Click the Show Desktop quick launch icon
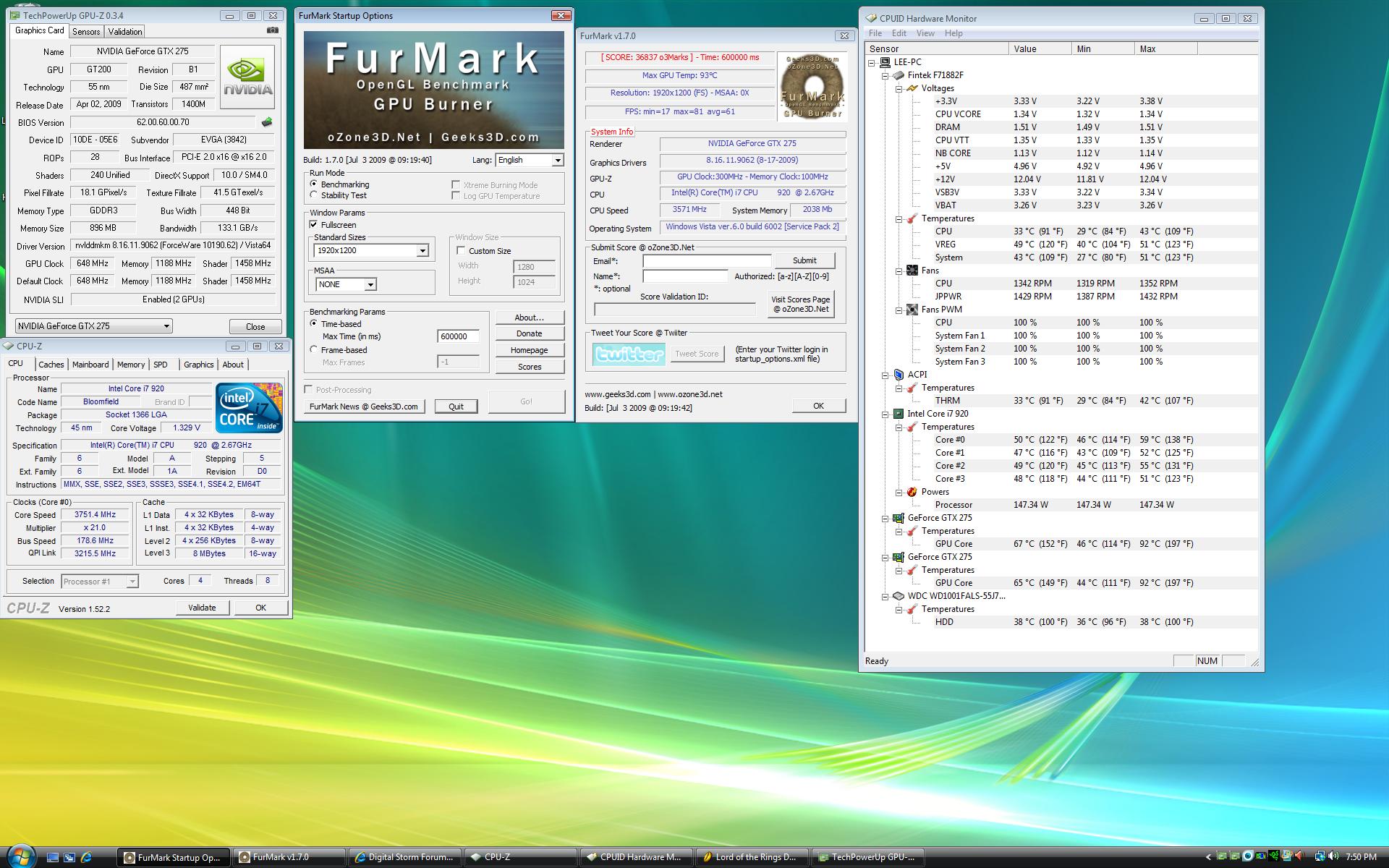 [52, 857]
